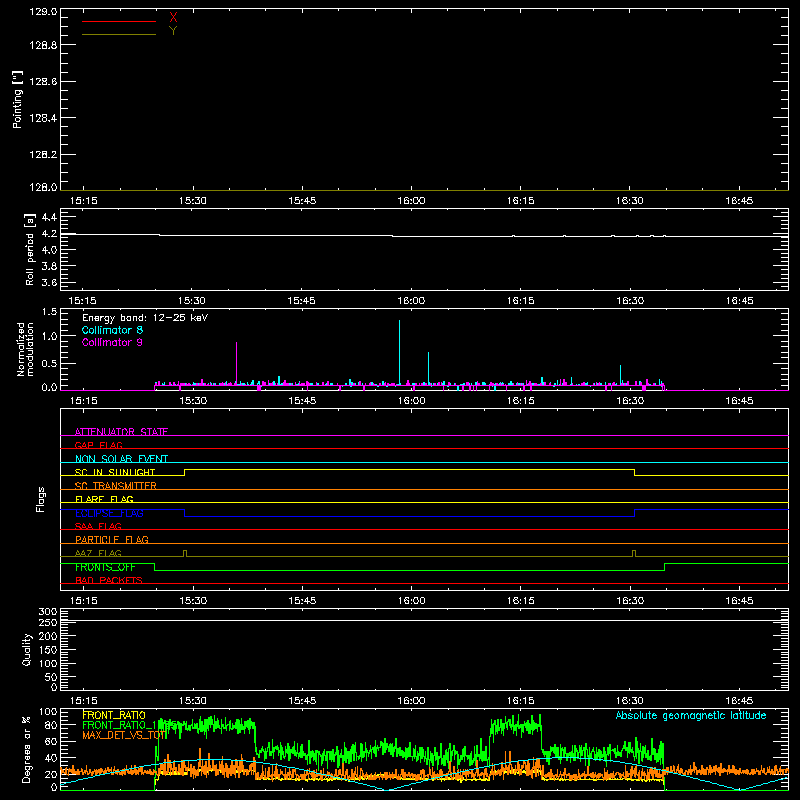Image resolution: width=800 pixels, height=800 pixels.
Task: Click 15:15 label under Quality plot
Action: [x=83, y=701]
